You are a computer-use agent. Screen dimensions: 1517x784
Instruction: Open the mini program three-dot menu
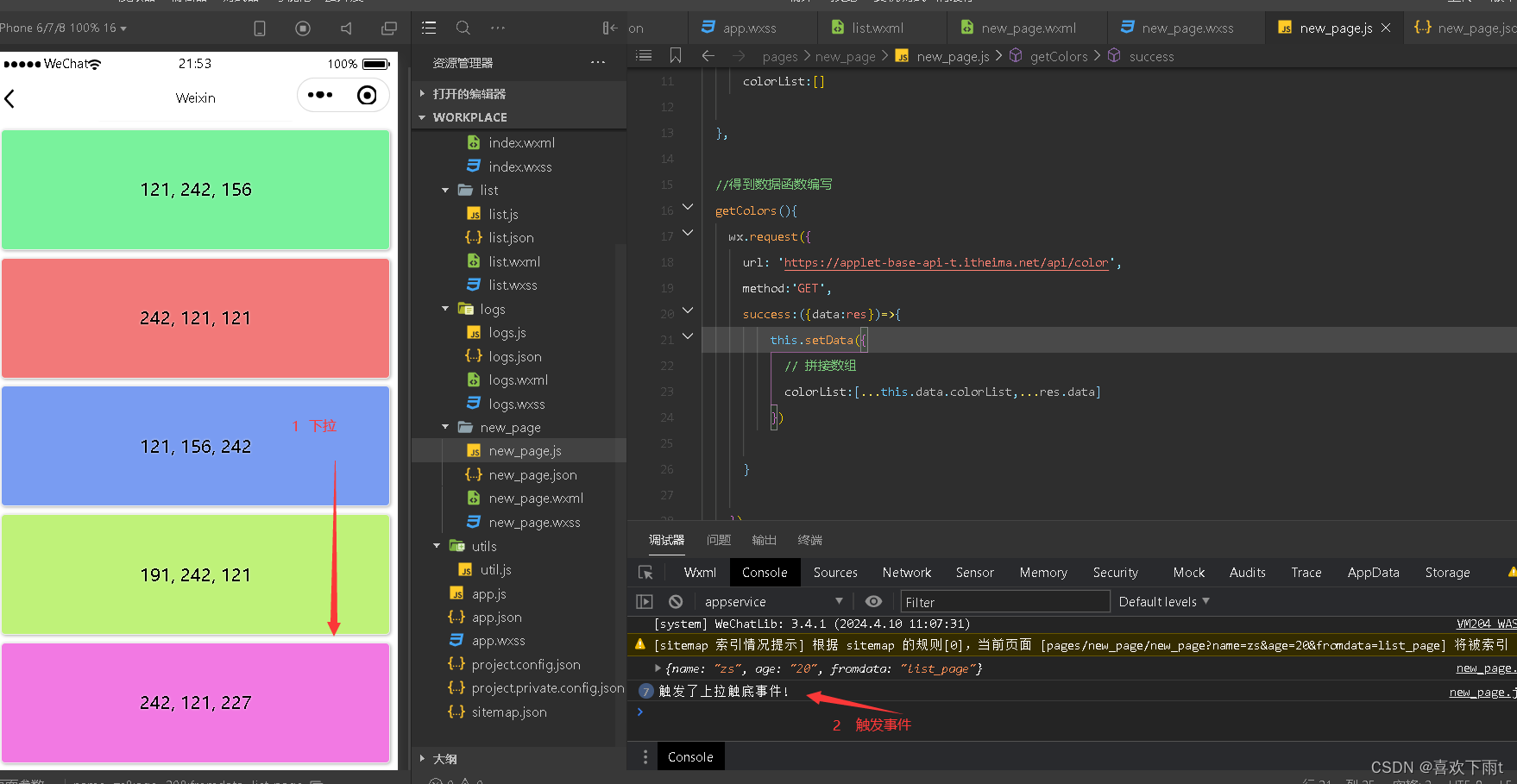point(320,95)
